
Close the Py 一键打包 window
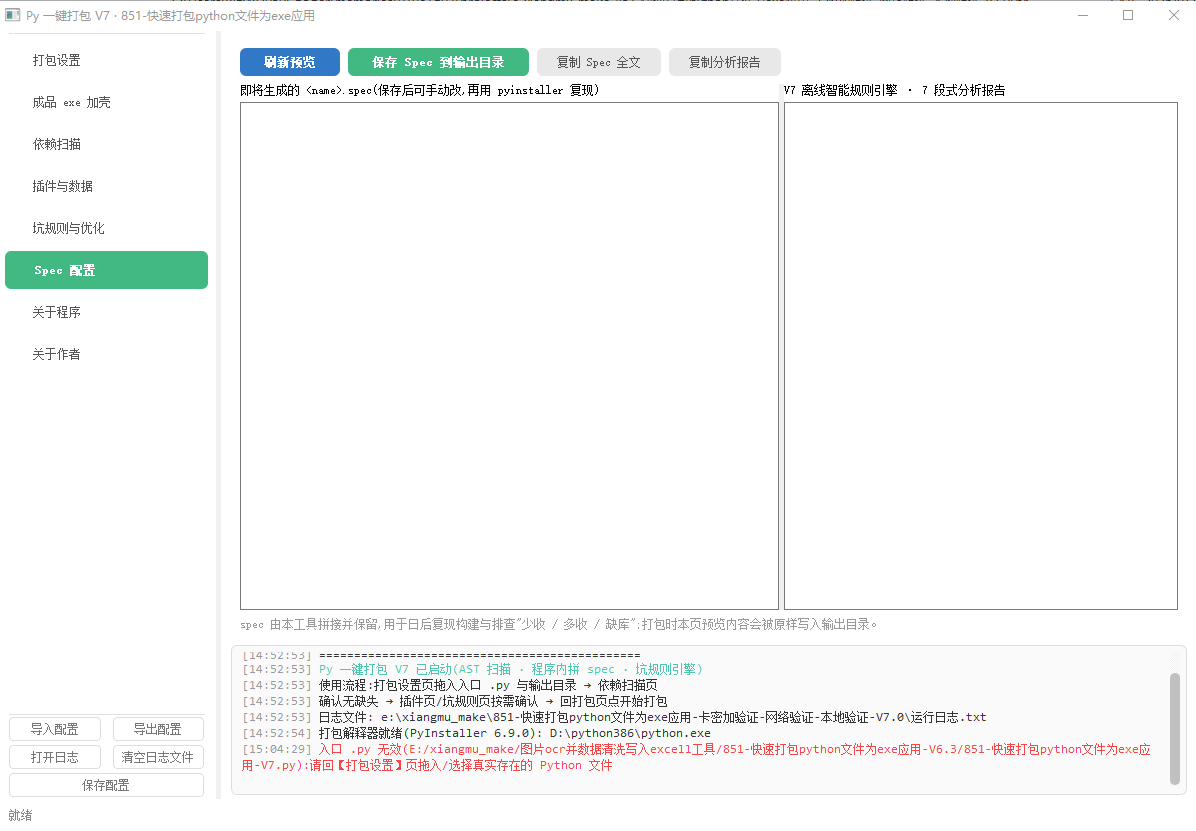pos(1173,15)
